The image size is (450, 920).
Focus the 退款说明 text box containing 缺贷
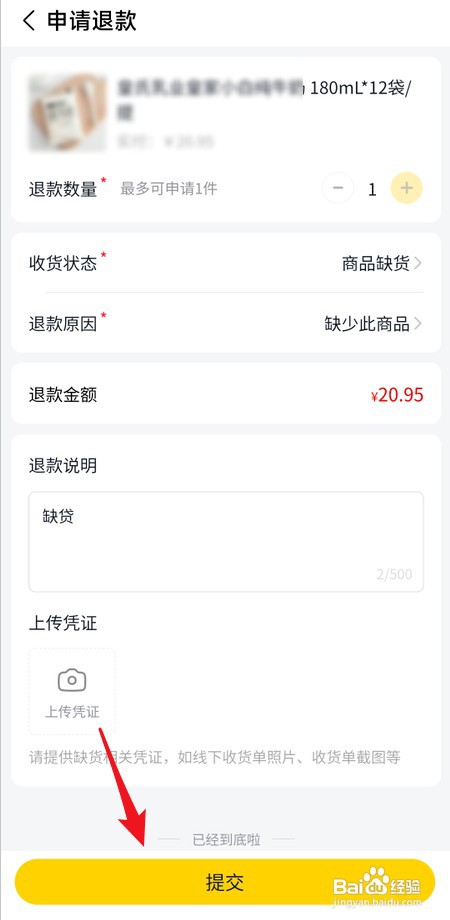[x=226, y=542]
